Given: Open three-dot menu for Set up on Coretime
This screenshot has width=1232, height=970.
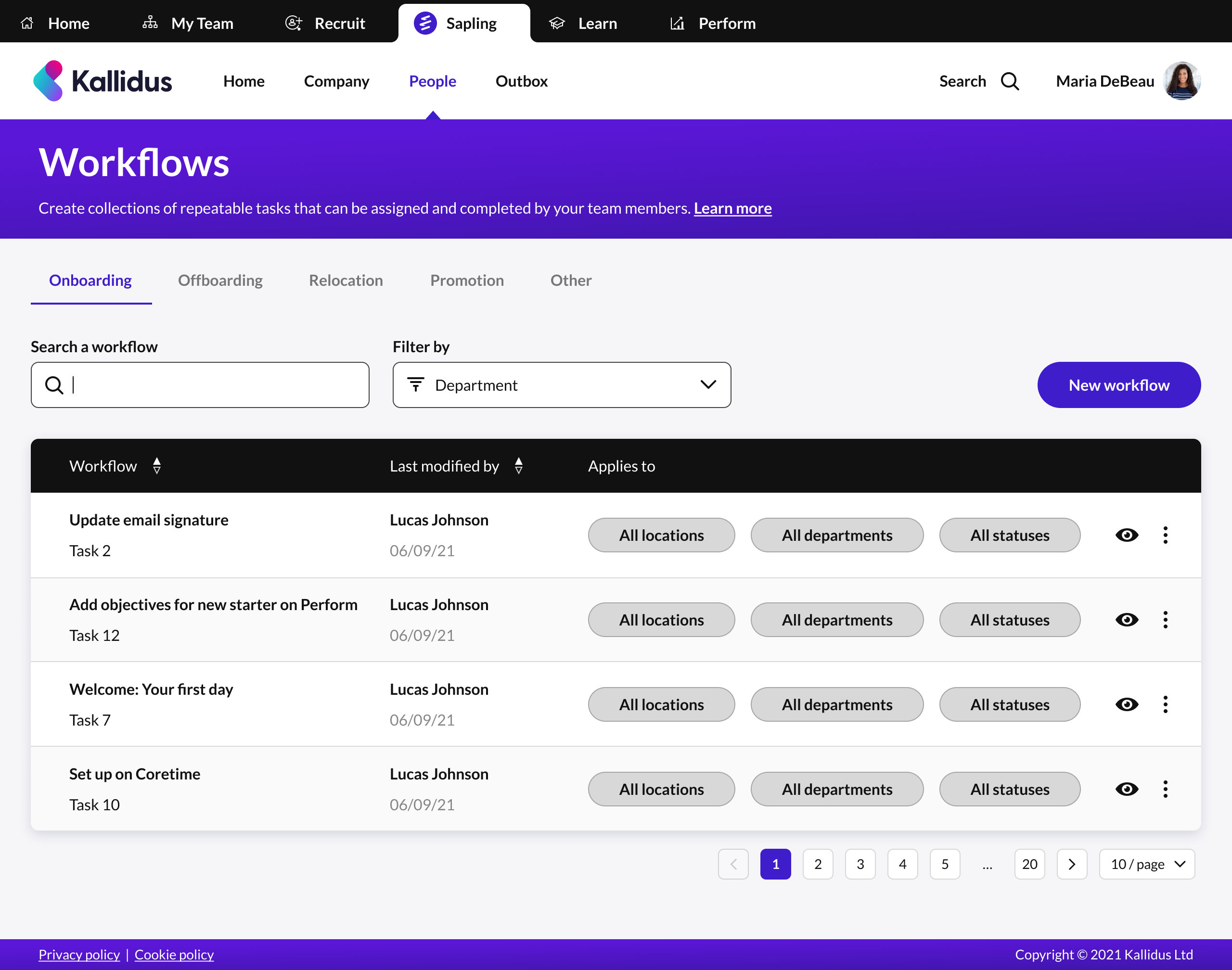Looking at the screenshot, I should (1165, 789).
